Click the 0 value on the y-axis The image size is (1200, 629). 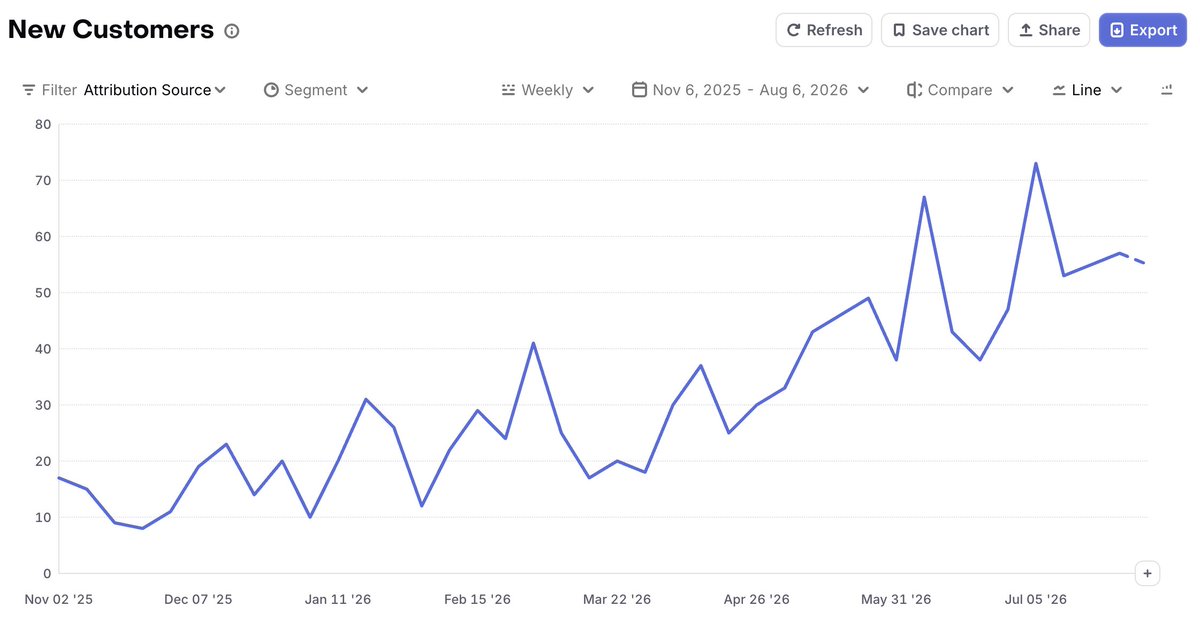46,574
